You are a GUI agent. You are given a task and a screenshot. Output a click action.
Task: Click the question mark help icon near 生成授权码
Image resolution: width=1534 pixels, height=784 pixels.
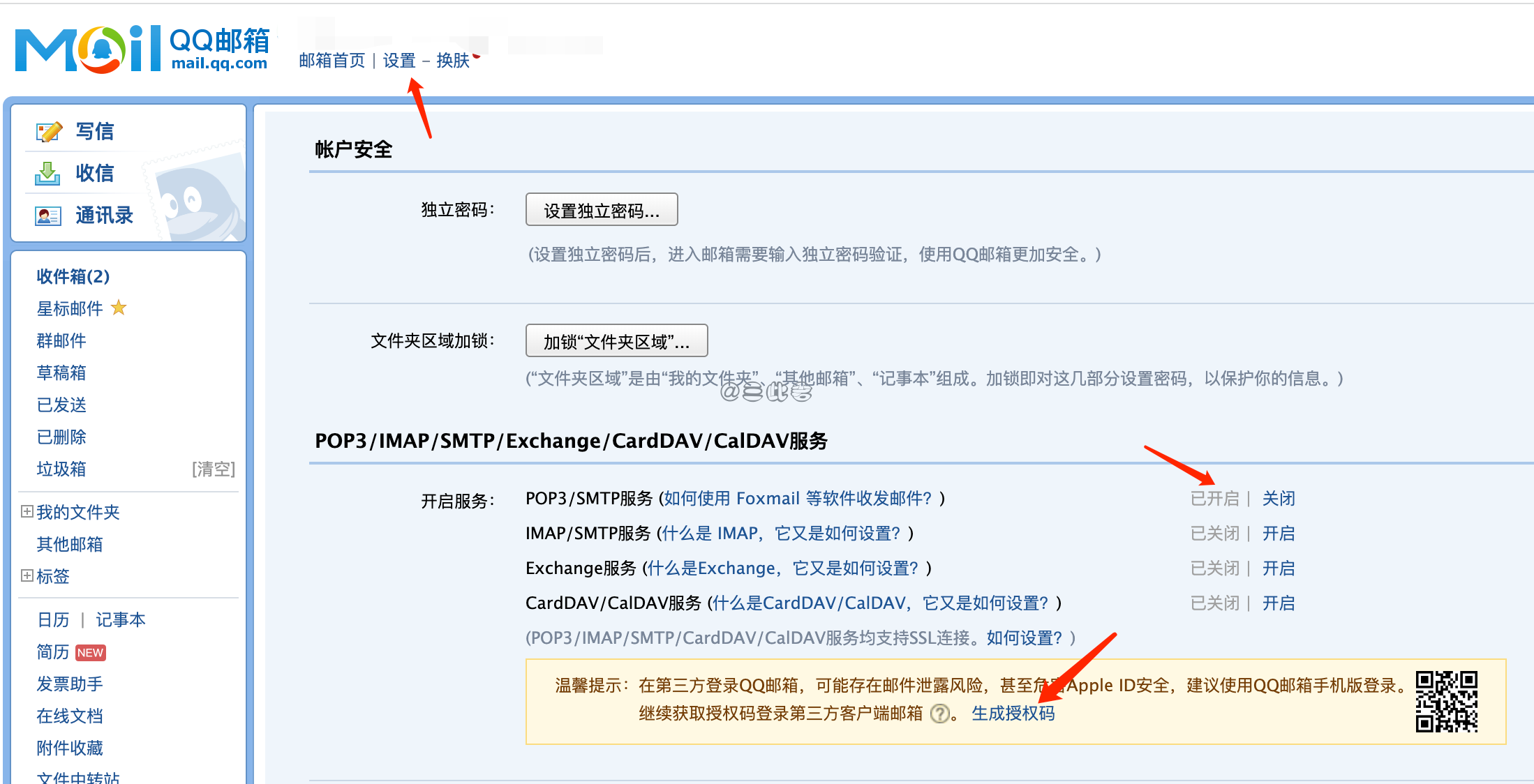tap(941, 714)
